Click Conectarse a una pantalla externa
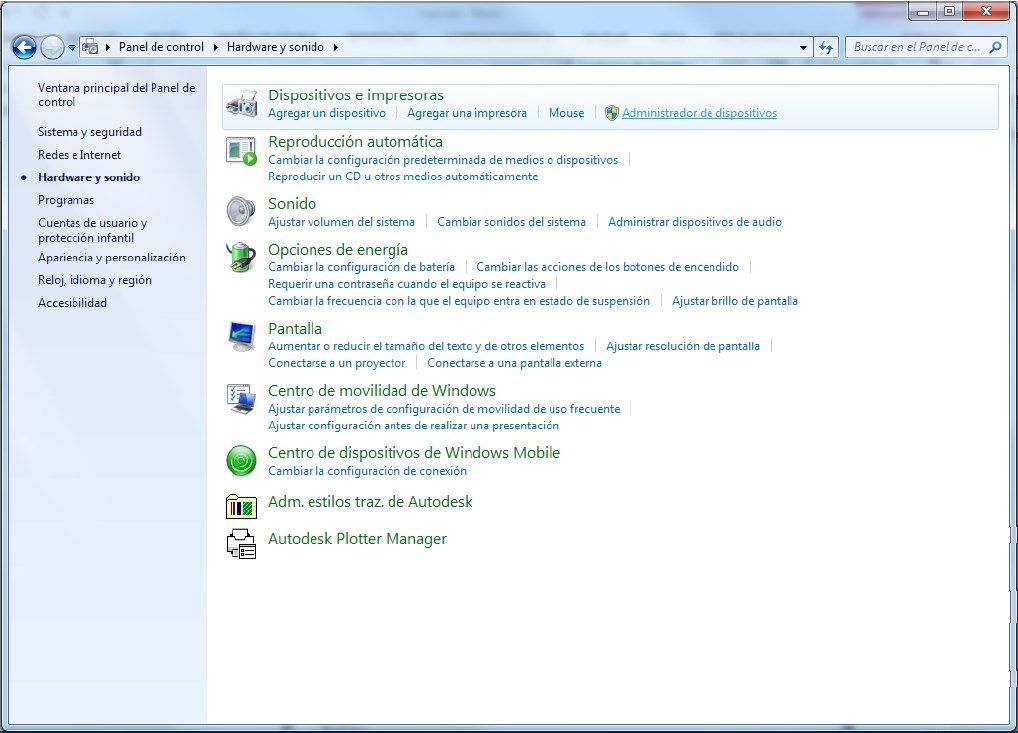1018x733 pixels. 514,363
